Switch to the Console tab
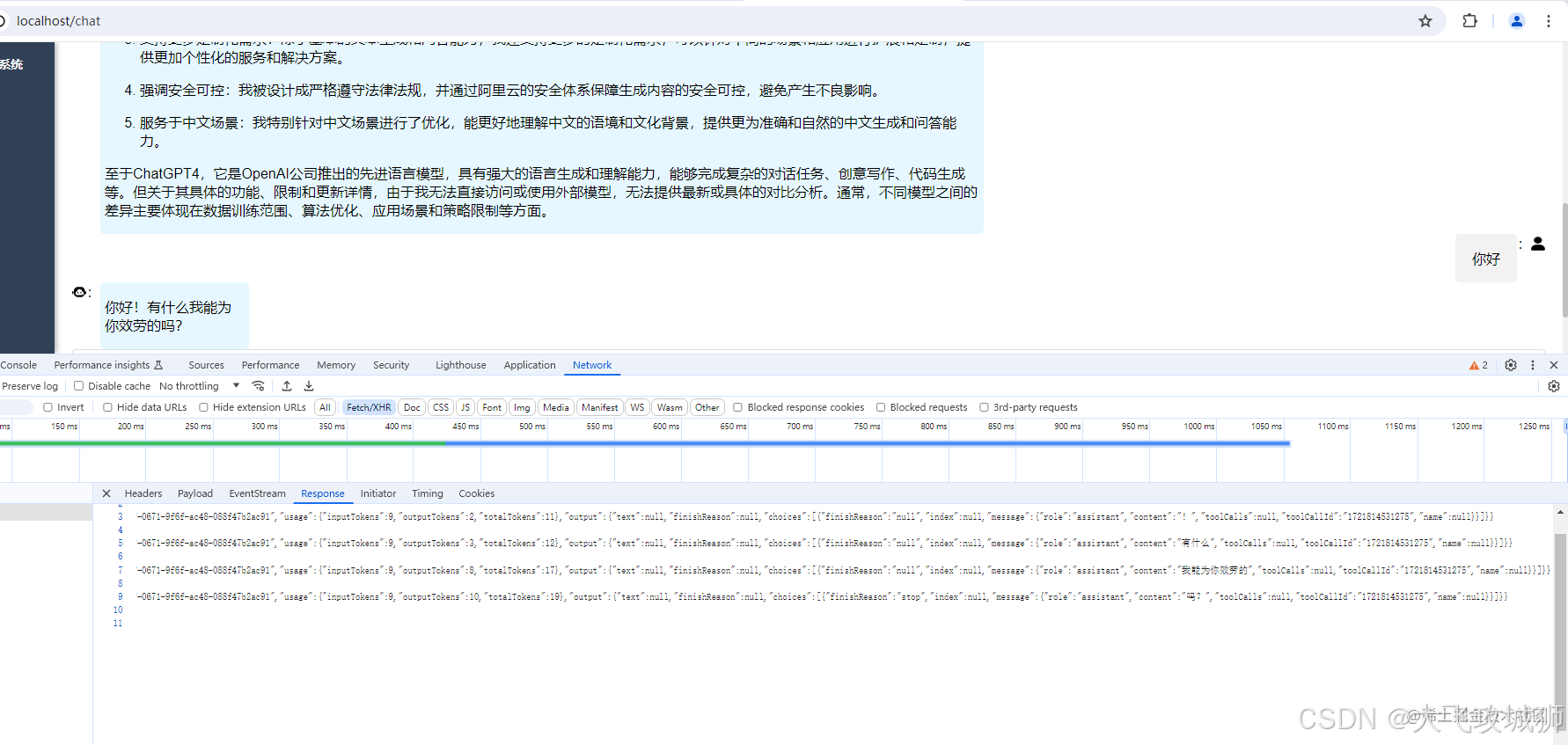 coord(18,365)
